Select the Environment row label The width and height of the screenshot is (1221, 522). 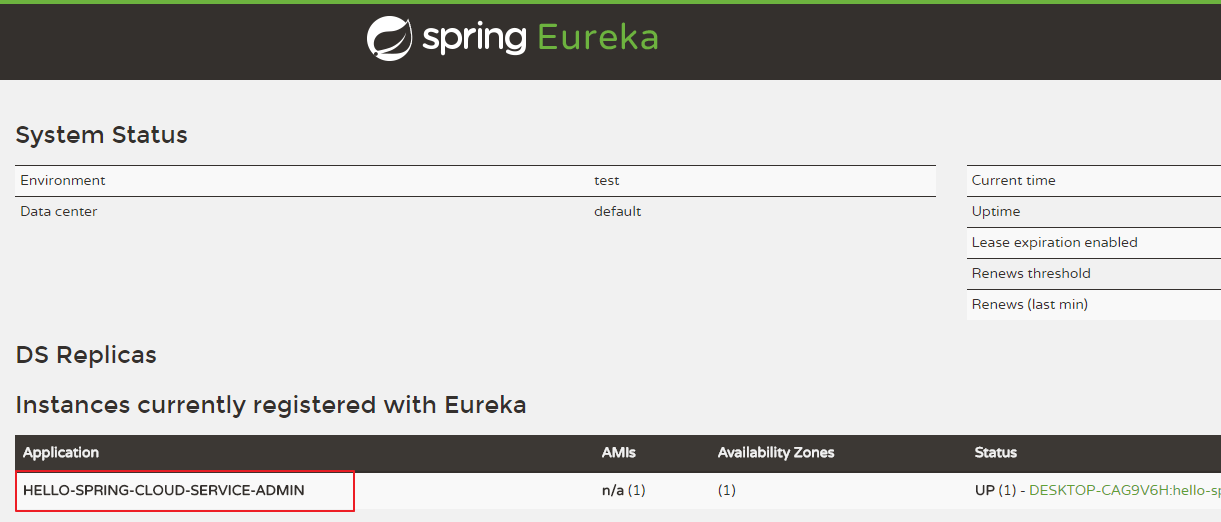[x=63, y=181]
